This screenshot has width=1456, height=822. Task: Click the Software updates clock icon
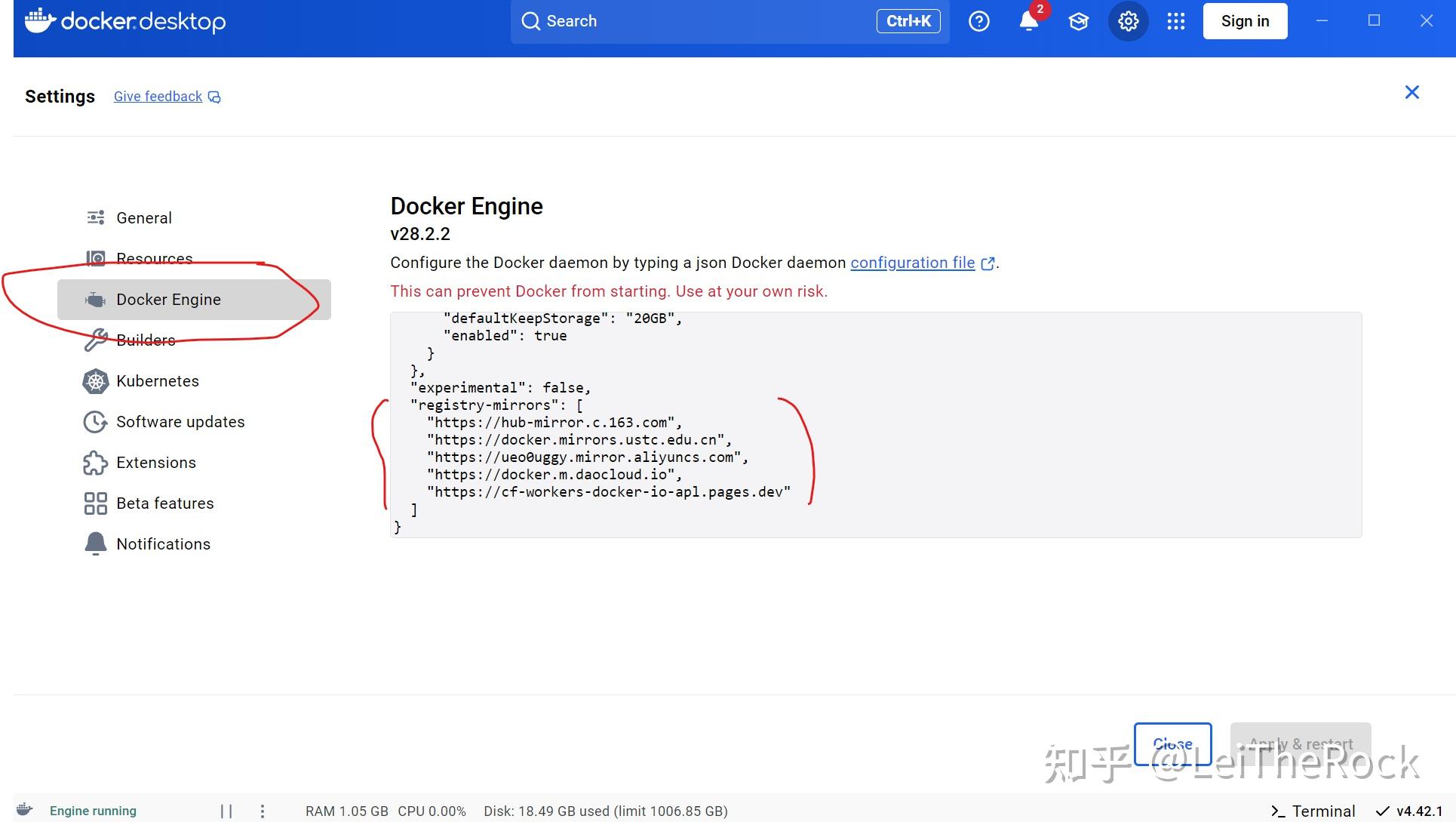95,422
